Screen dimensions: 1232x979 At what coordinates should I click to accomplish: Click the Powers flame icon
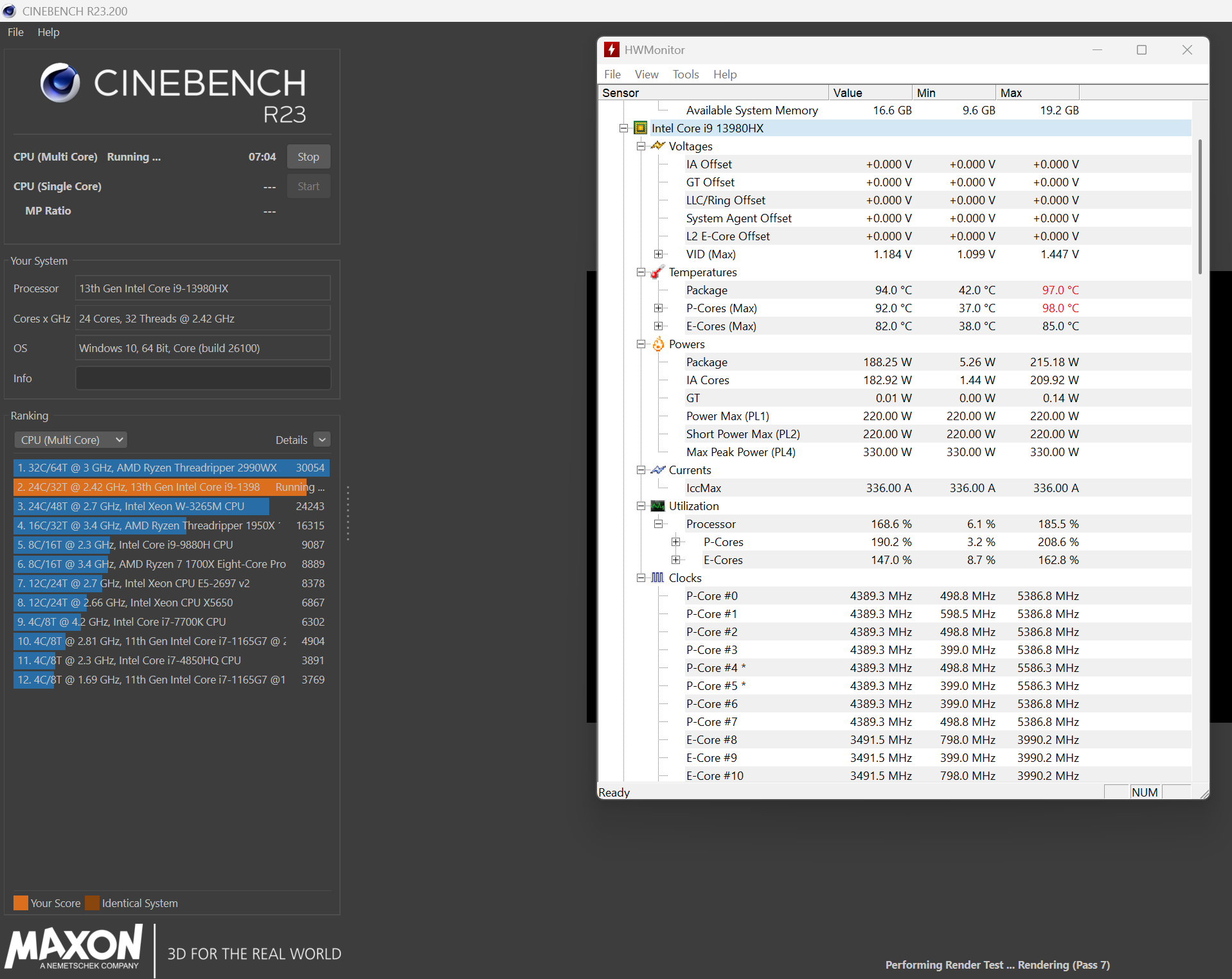click(658, 344)
